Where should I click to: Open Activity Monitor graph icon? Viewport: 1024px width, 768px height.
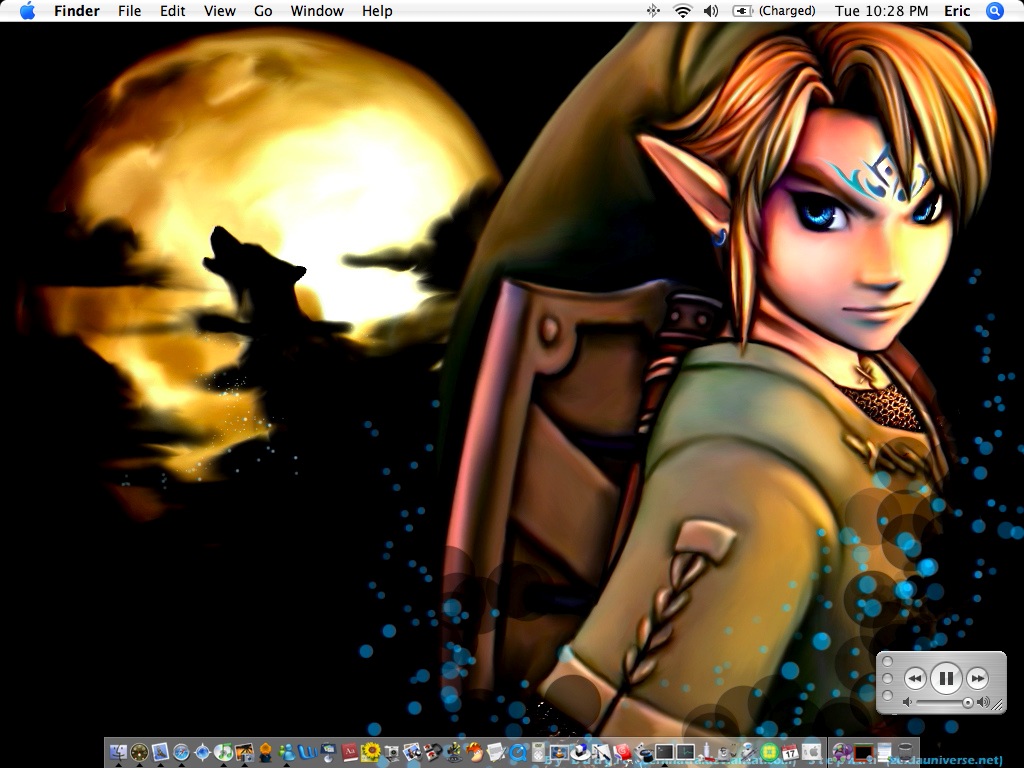pyautogui.click(x=686, y=752)
